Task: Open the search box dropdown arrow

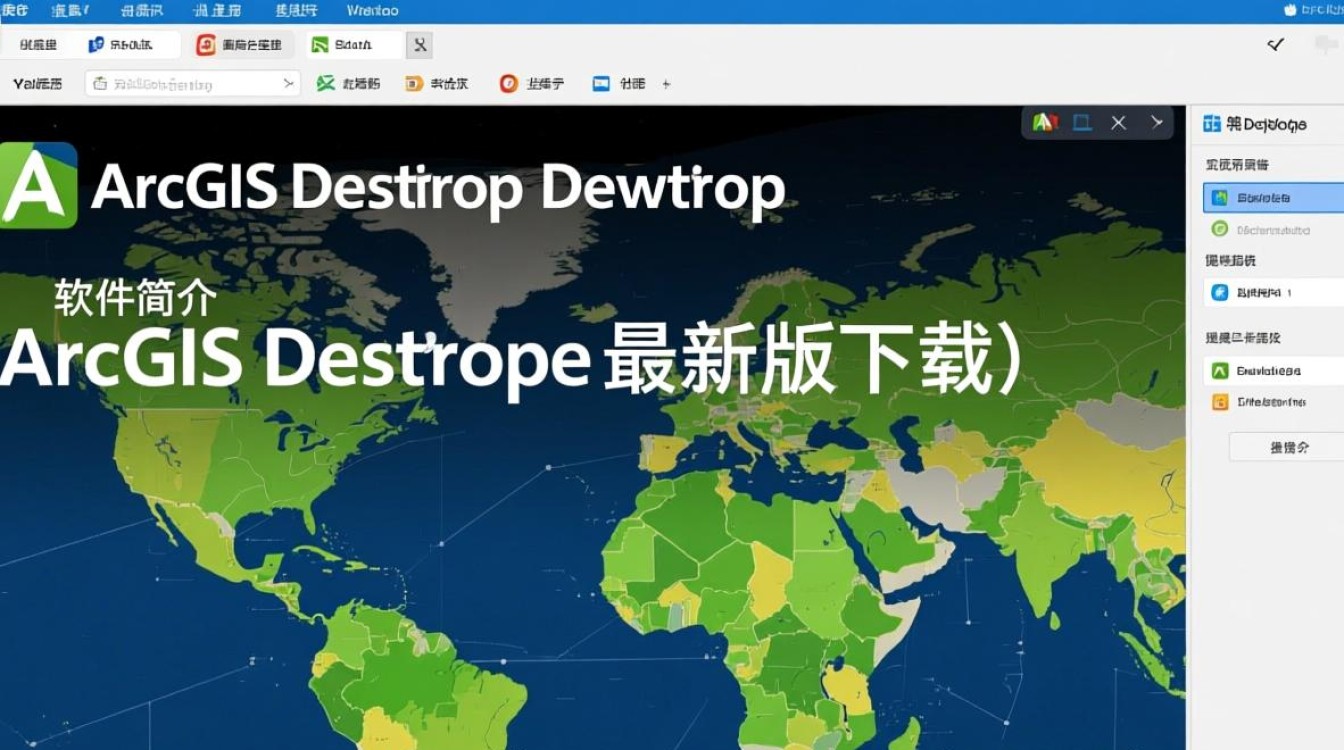Action: click(x=290, y=83)
